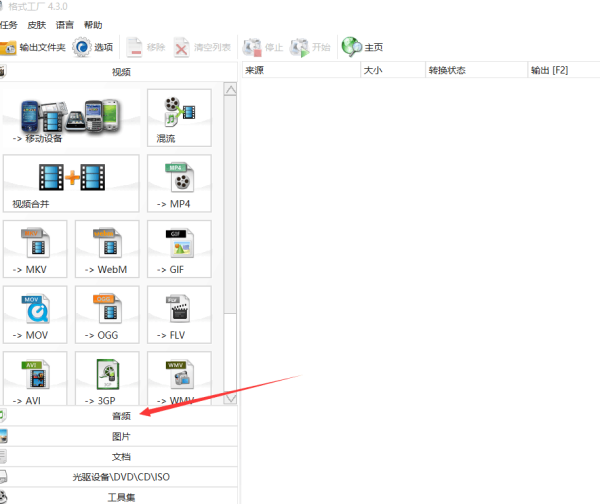Open the 移动设备 mobile device converter

coord(72,118)
